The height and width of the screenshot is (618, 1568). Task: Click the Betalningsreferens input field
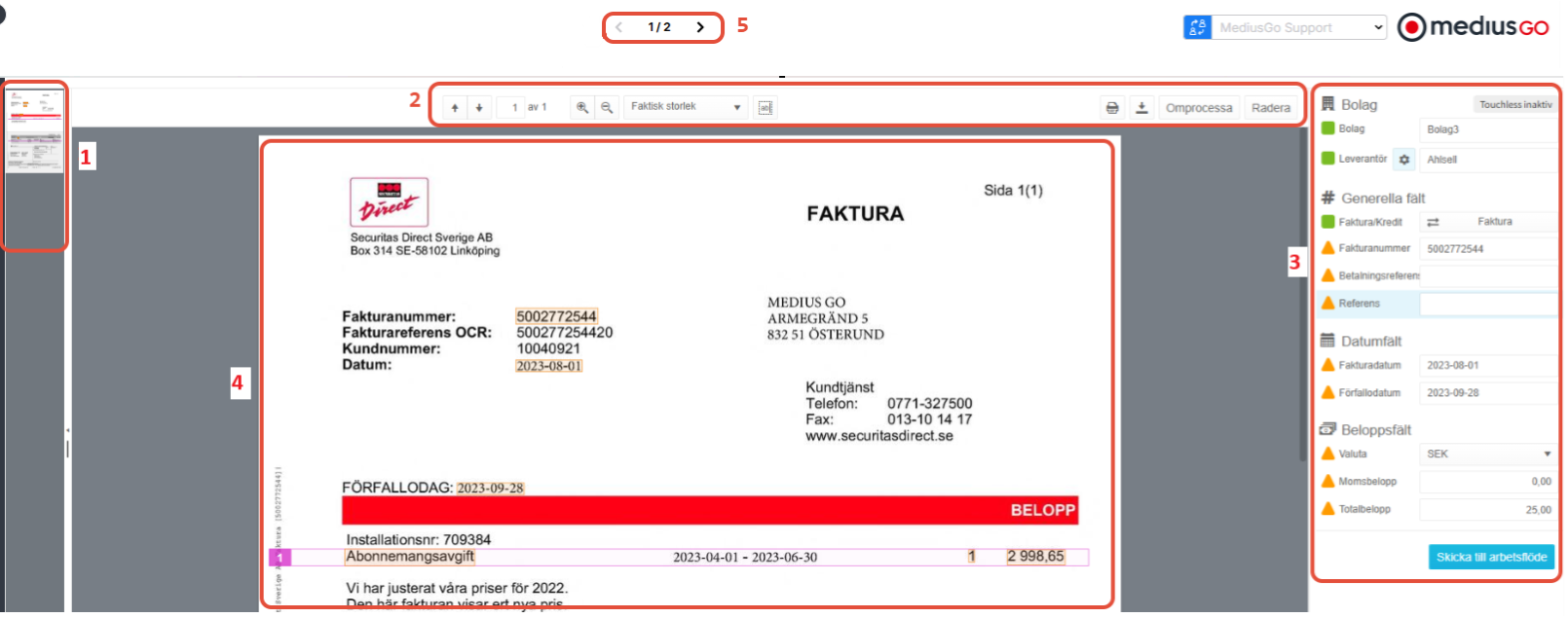click(x=1488, y=276)
